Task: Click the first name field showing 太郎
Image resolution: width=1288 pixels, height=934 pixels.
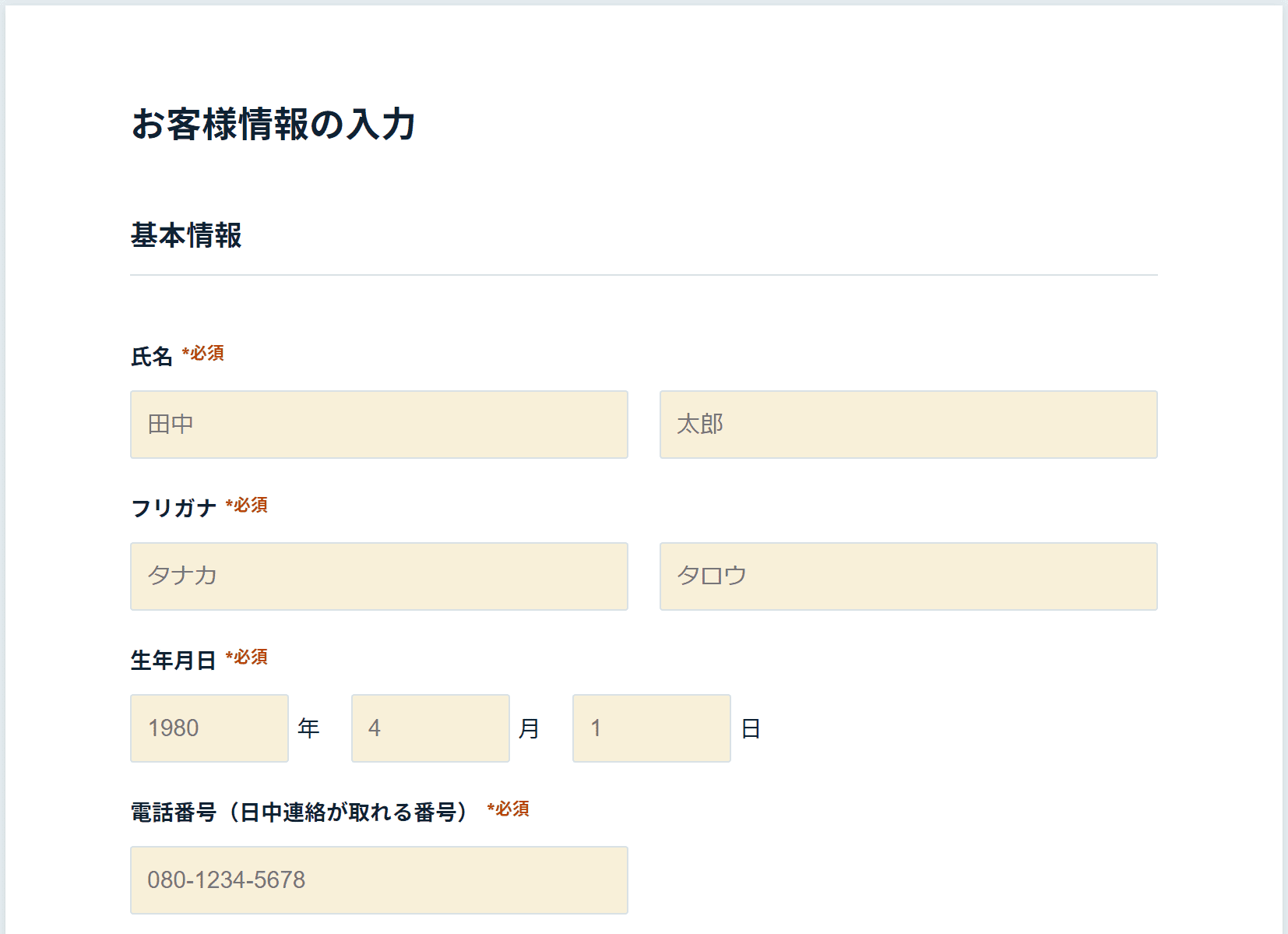Action: (x=909, y=425)
